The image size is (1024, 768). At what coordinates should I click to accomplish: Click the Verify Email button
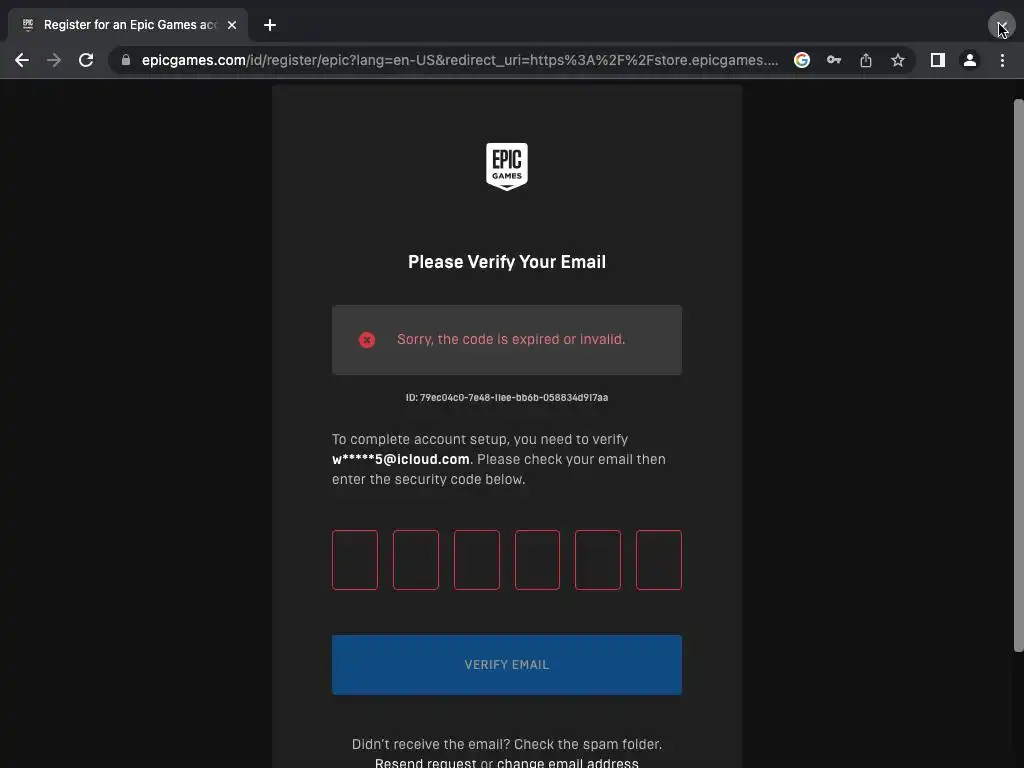[507, 665]
